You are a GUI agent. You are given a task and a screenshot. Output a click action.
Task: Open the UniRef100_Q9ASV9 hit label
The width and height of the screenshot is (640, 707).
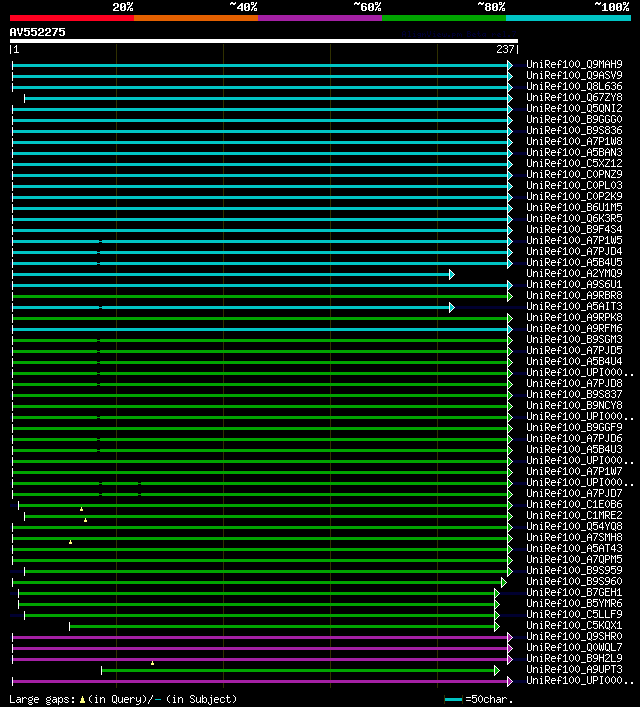574,75
